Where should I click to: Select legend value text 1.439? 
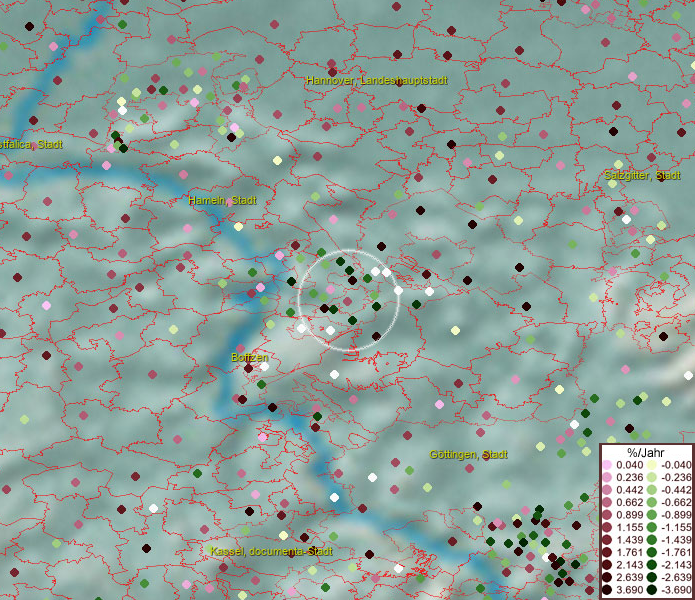629,540
